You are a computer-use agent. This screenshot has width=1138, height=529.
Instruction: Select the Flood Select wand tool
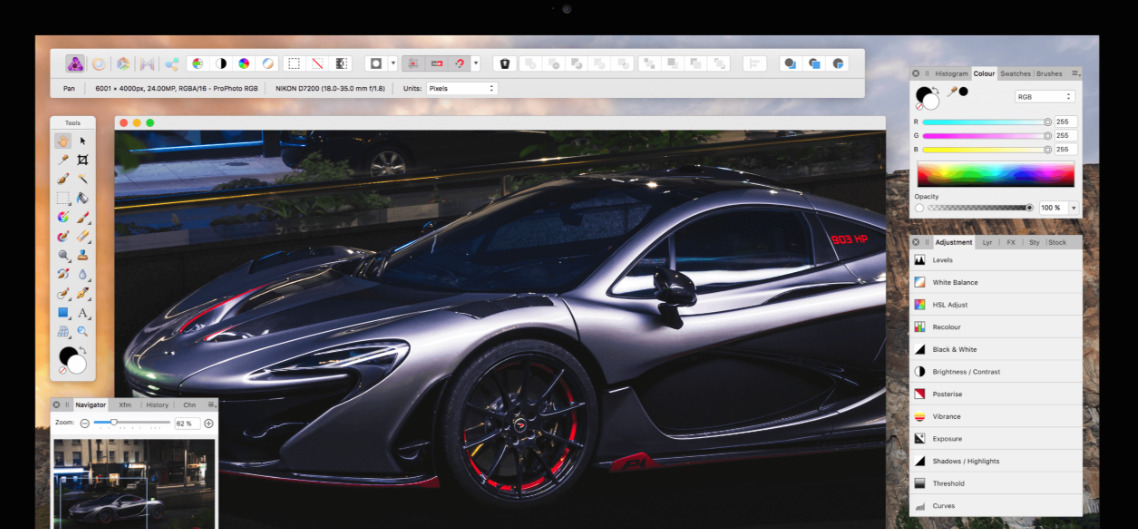point(83,179)
